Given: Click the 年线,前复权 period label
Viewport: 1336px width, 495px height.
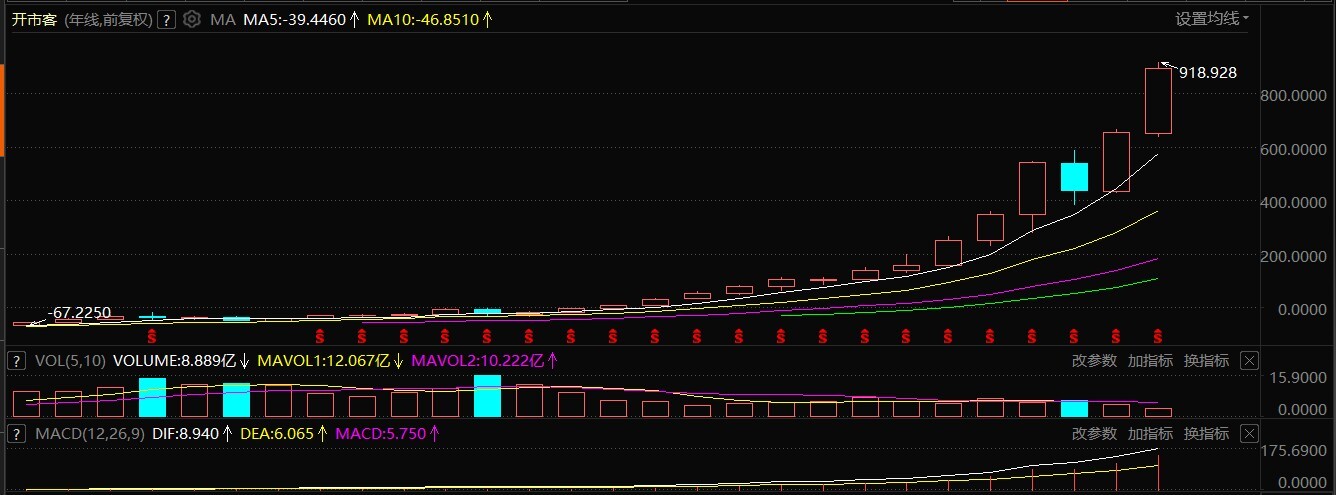Looking at the screenshot, I should click(x=108, y=20).
